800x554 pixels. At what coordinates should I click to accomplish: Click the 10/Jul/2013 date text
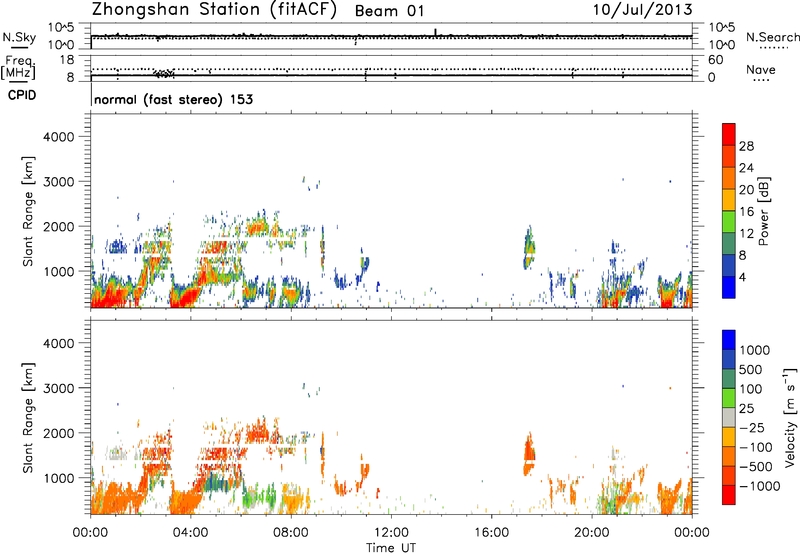pos(642,10)
